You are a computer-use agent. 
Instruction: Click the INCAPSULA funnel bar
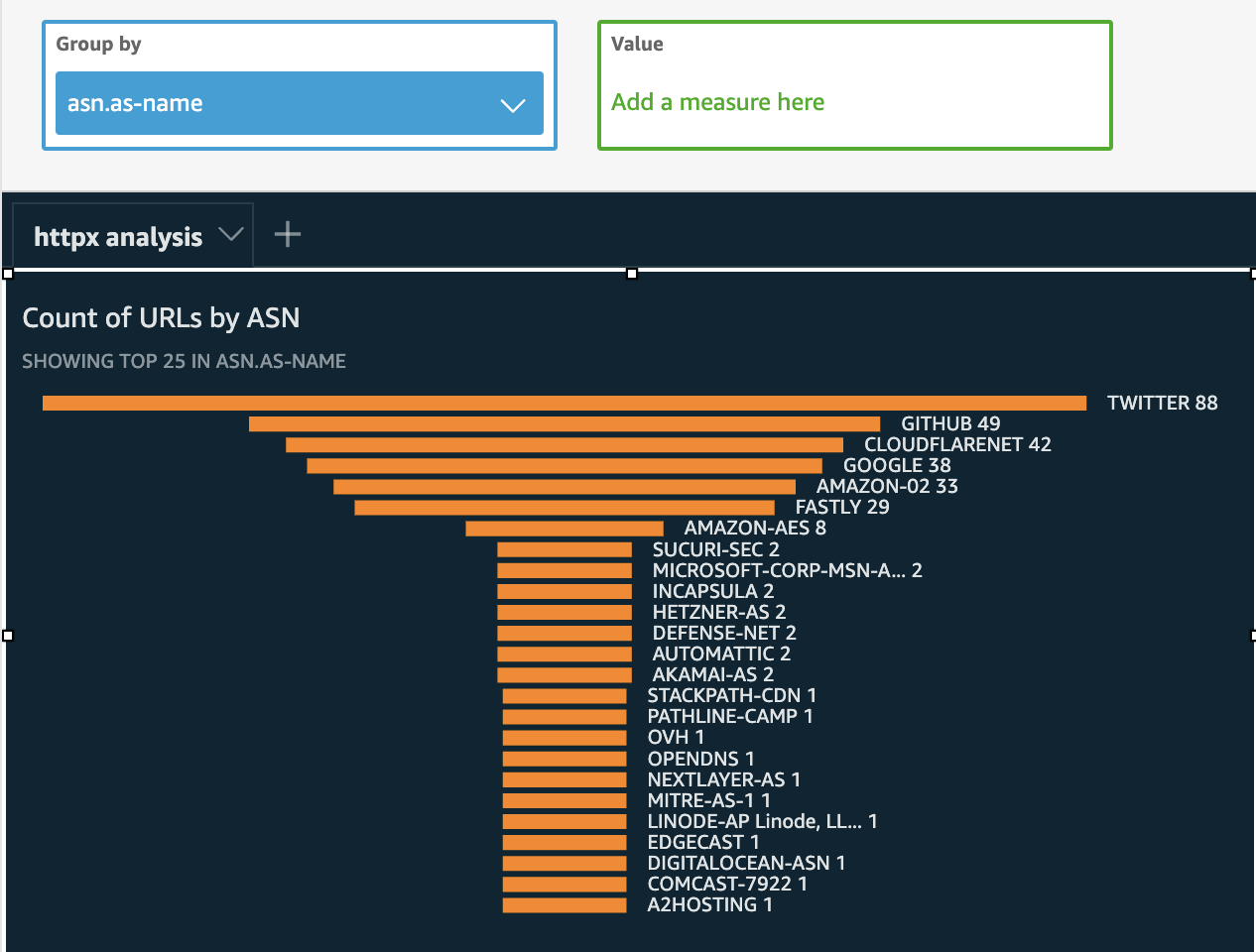pos(565,591)
